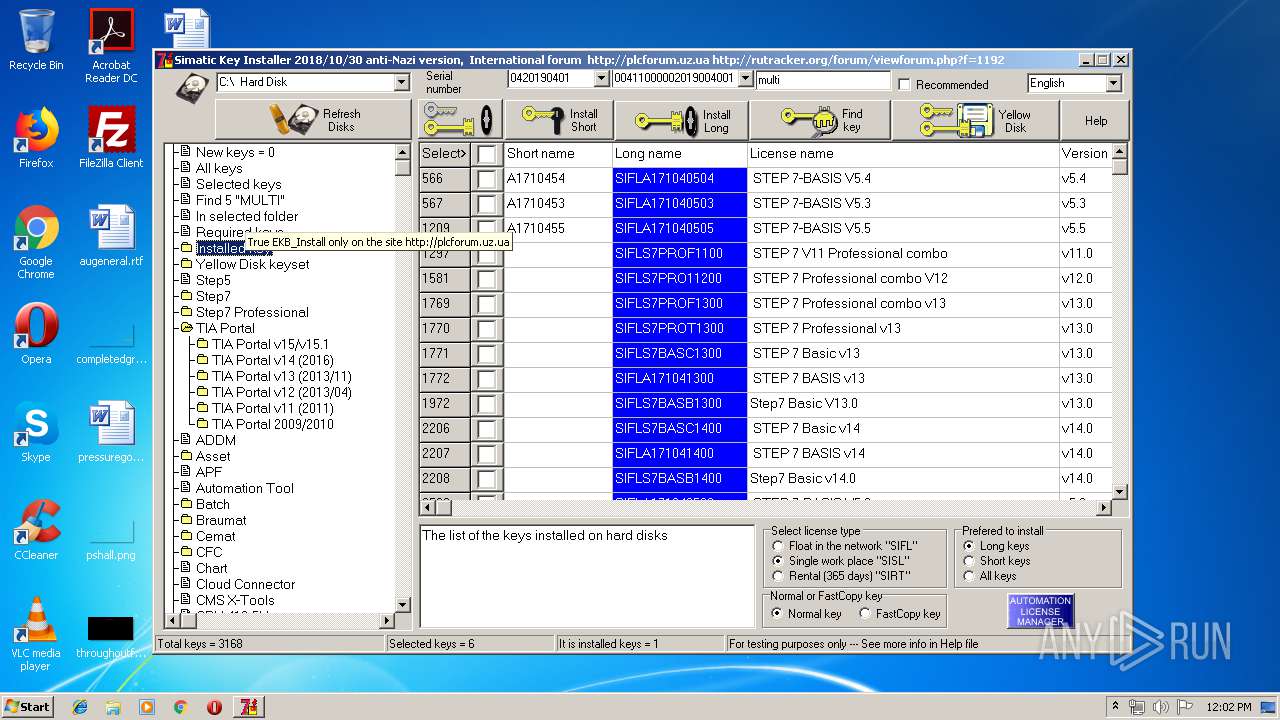Check the box for key row 566

(x=486, y=179)
